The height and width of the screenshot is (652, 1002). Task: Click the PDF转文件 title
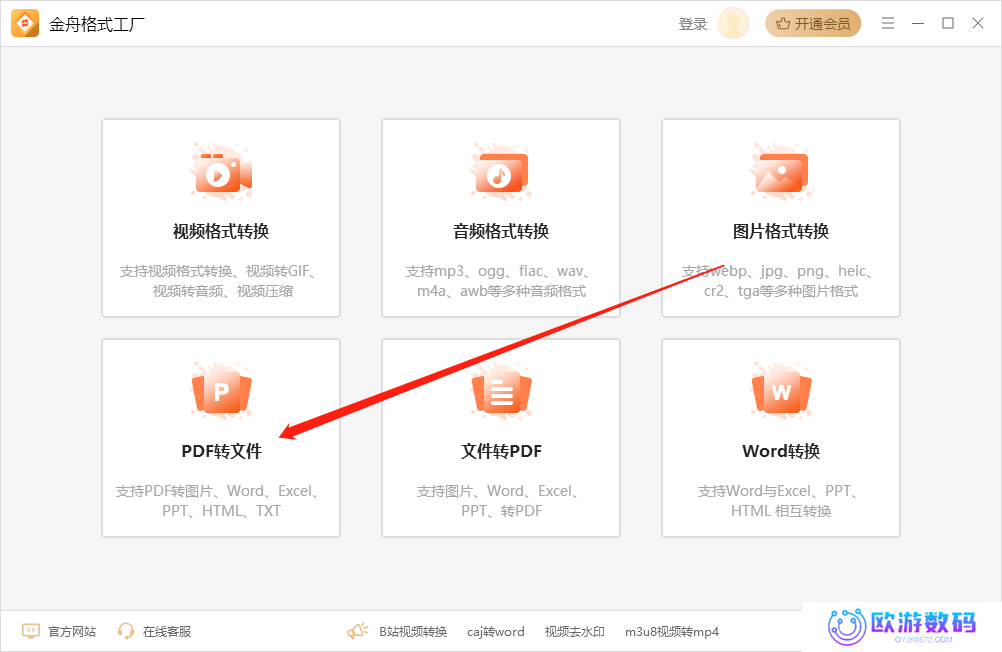(222, 451)
